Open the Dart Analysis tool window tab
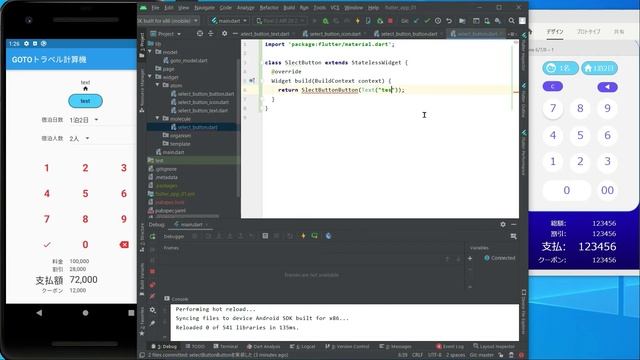This screenshot has height=360, width=640. (263, 347)
